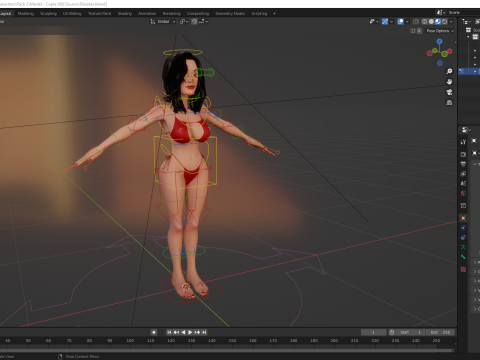480x360 pixels.
Task: Select wireframe viewport shading
Action: [425, 21]
